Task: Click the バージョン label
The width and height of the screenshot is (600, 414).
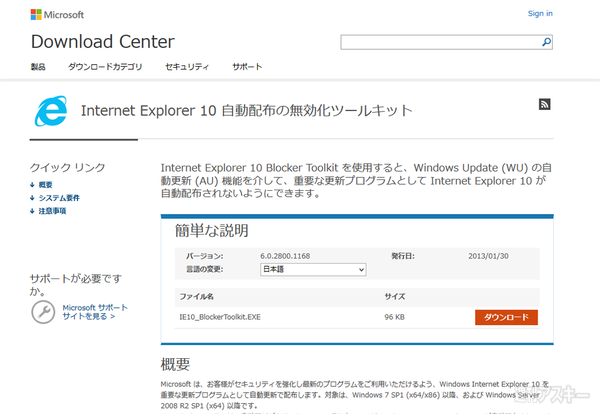Action: [x=205, y=256]
